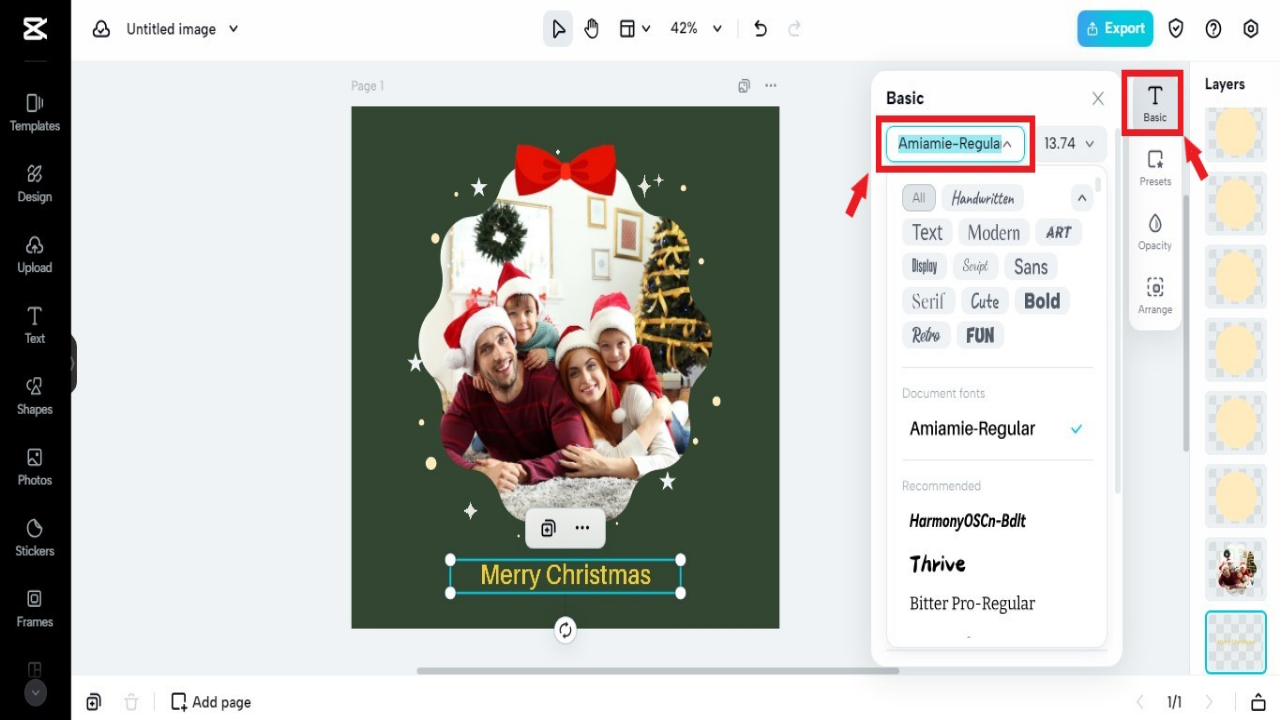Select the family photo layer thumbnail
Screen dimensions: 1280x720
click(x=1235, y=569)
